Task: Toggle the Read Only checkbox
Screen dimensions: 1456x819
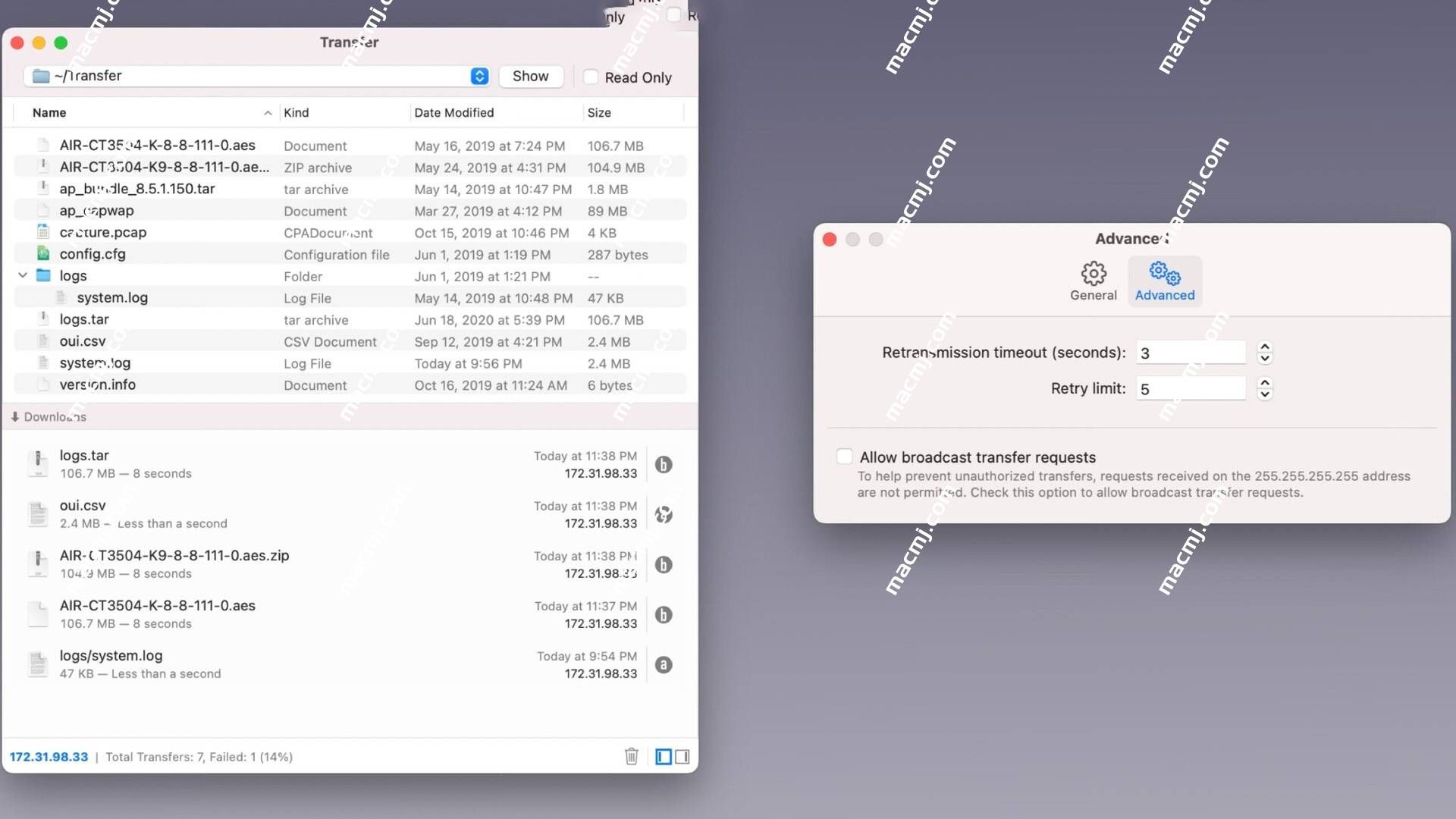Action: (x=589, y=76)
